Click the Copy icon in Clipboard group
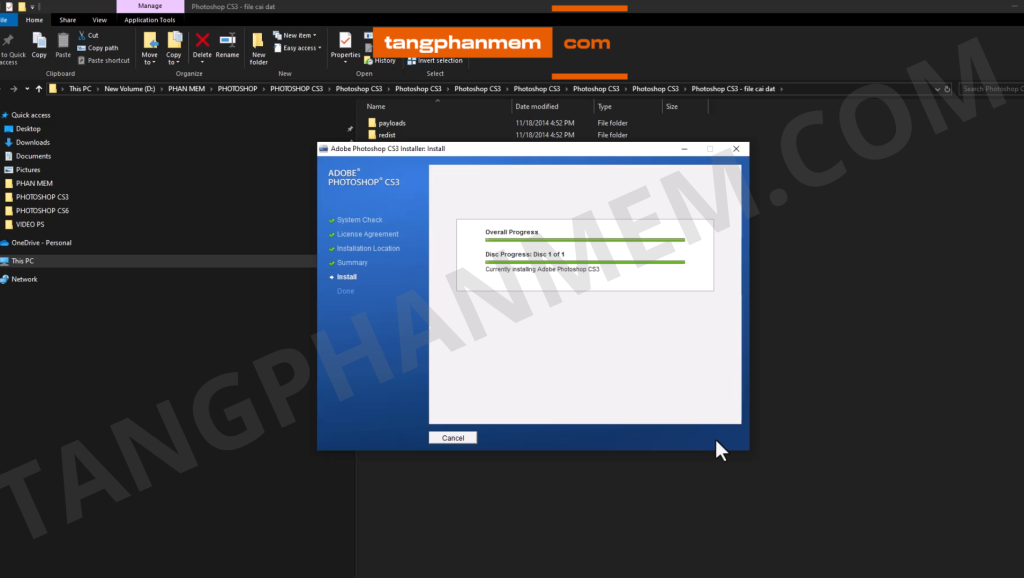 click(39, 44)
